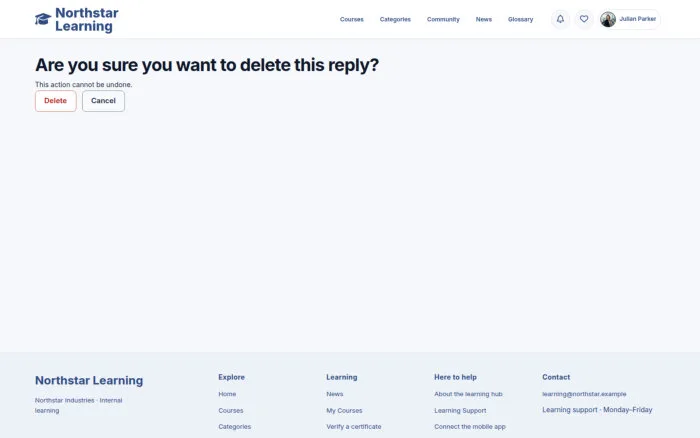
Task: Open Julian Parker user menu
Action: (x=629, y=19)
